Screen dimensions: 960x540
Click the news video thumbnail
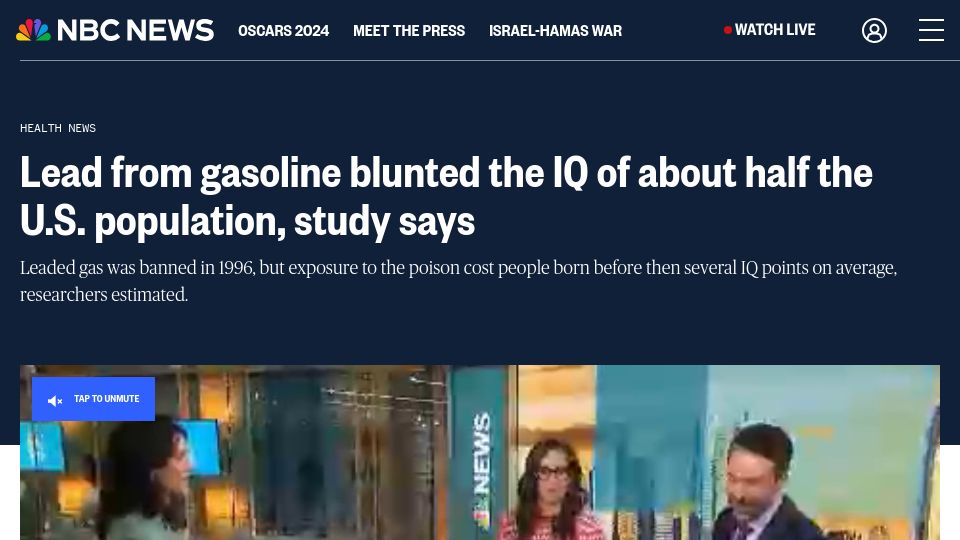480,452
